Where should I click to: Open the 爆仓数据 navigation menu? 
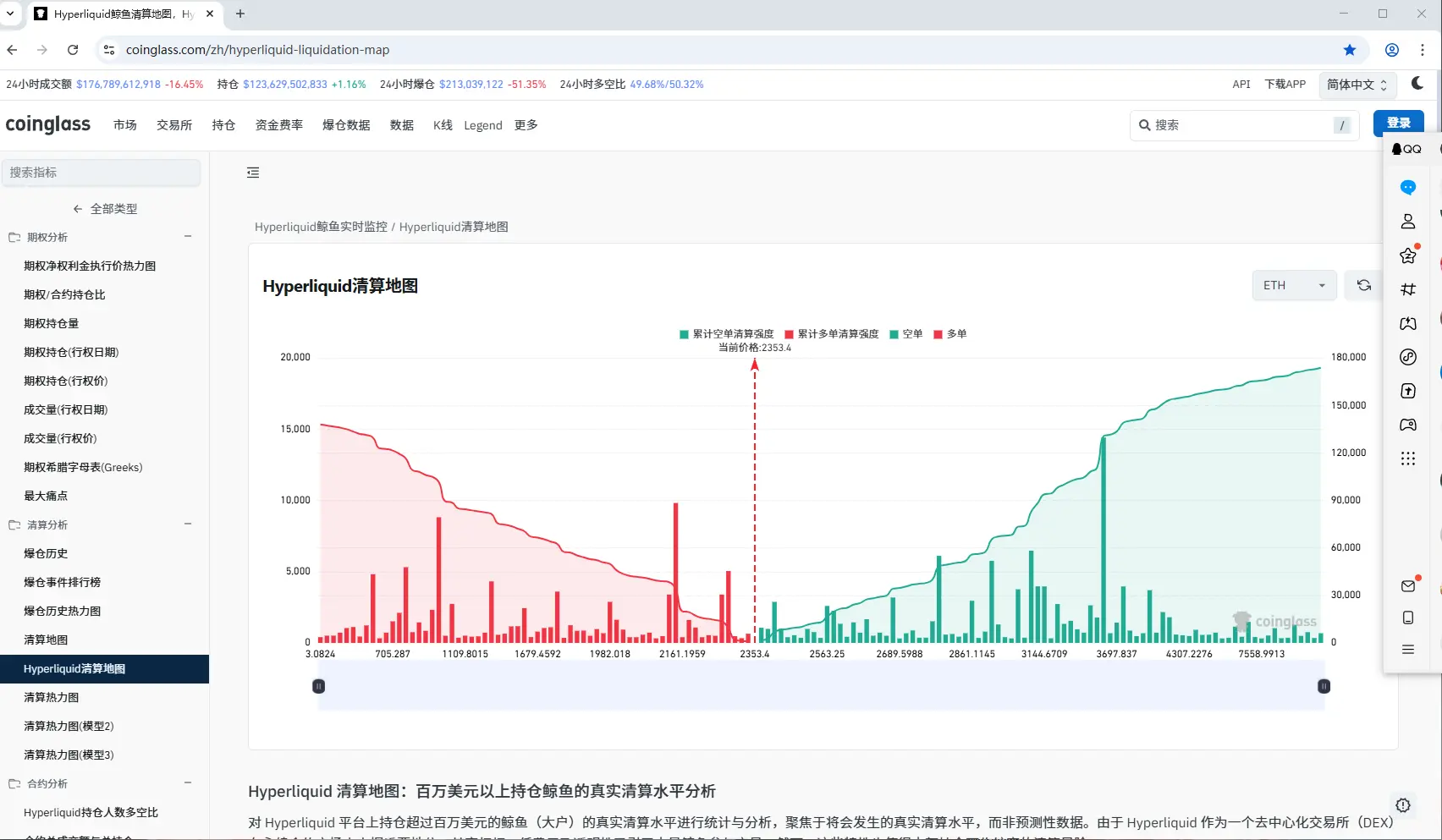pos(346,125)
